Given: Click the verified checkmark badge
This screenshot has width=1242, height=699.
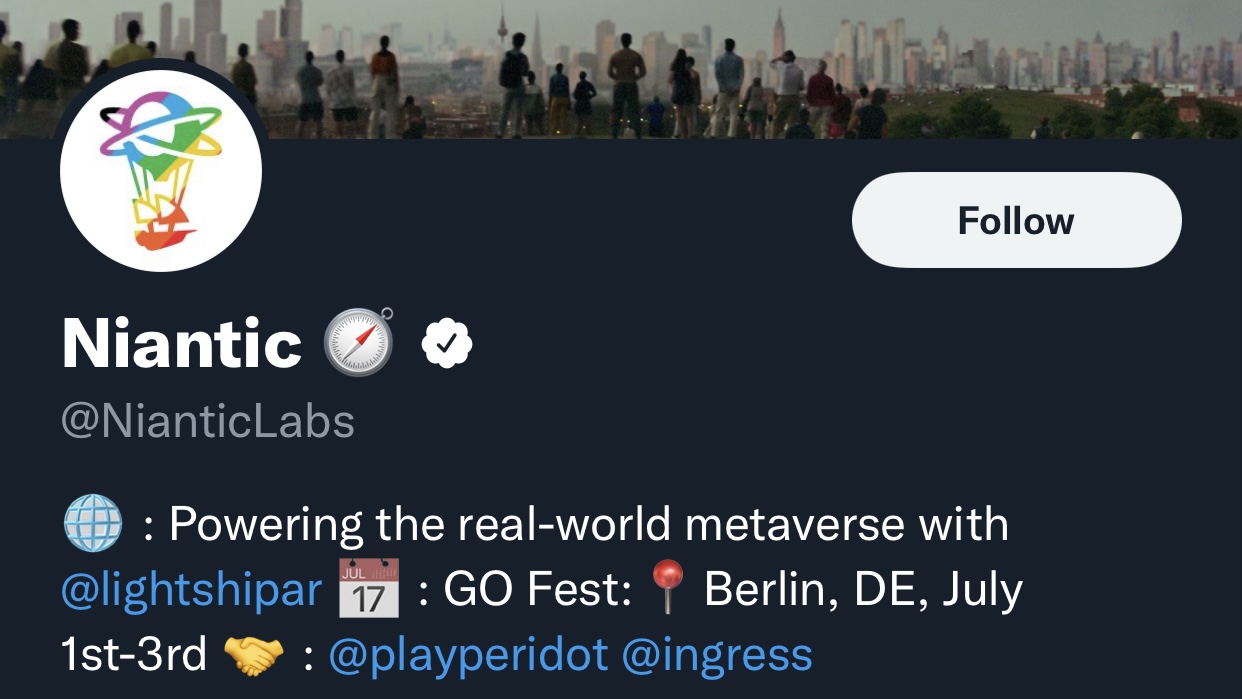Looking at the screenshot, I should tap(447, 343).
